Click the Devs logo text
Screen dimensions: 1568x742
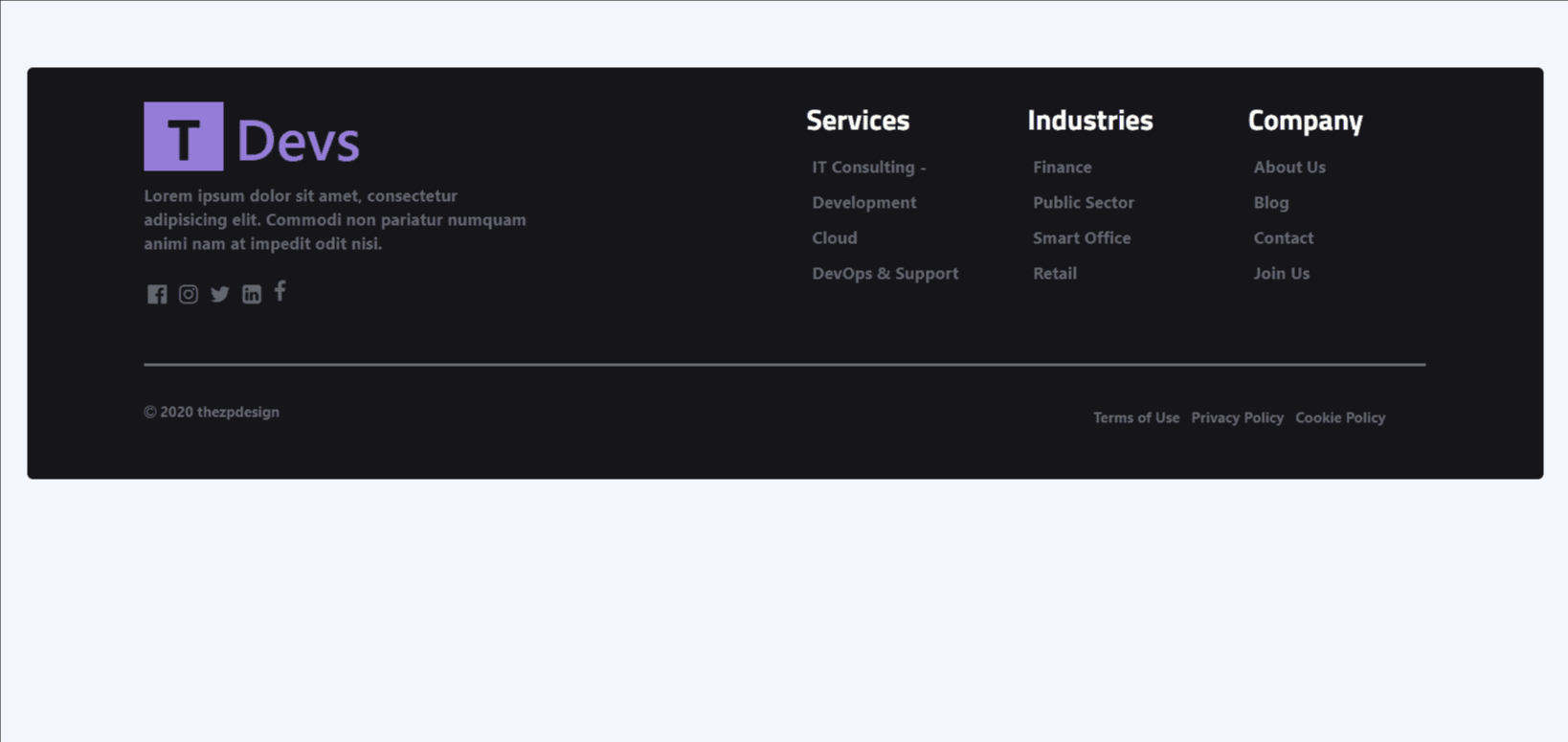click(298, 141)
